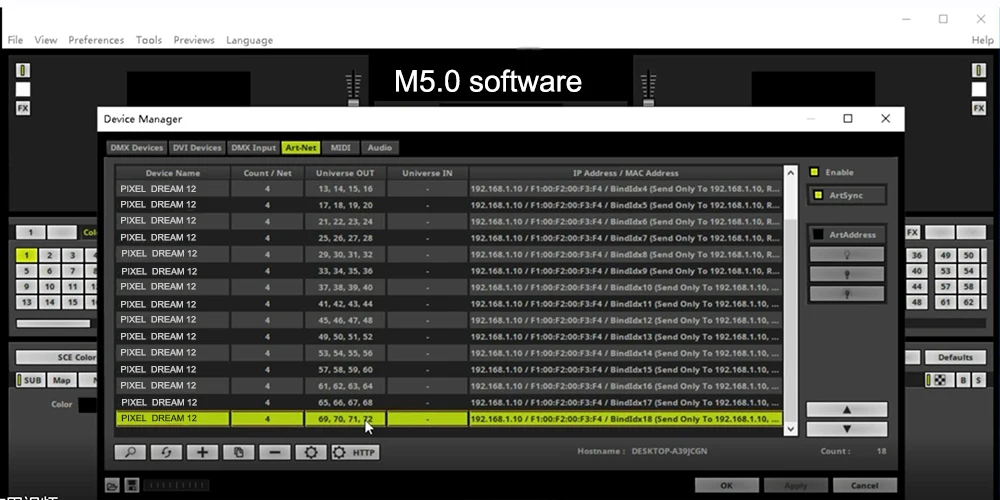
Task: Click the circular arrows refresh button
Action: 166,452
